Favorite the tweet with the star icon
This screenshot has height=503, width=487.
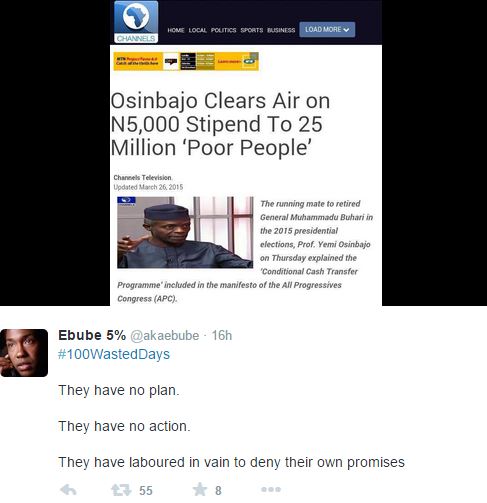[200, 489]
